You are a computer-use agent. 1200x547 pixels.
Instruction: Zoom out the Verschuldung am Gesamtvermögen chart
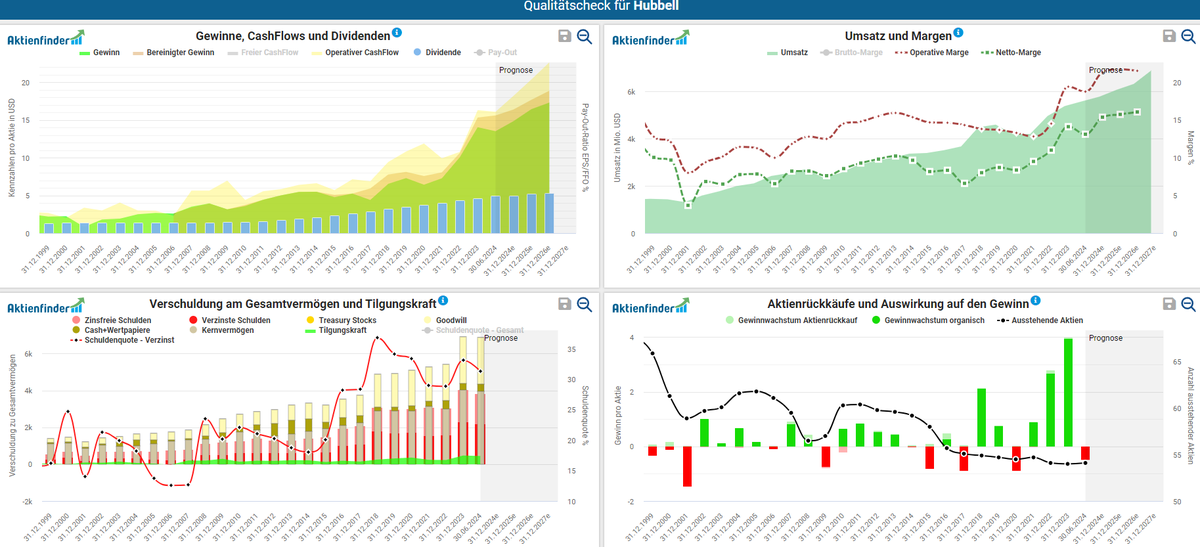click(584, 304)
